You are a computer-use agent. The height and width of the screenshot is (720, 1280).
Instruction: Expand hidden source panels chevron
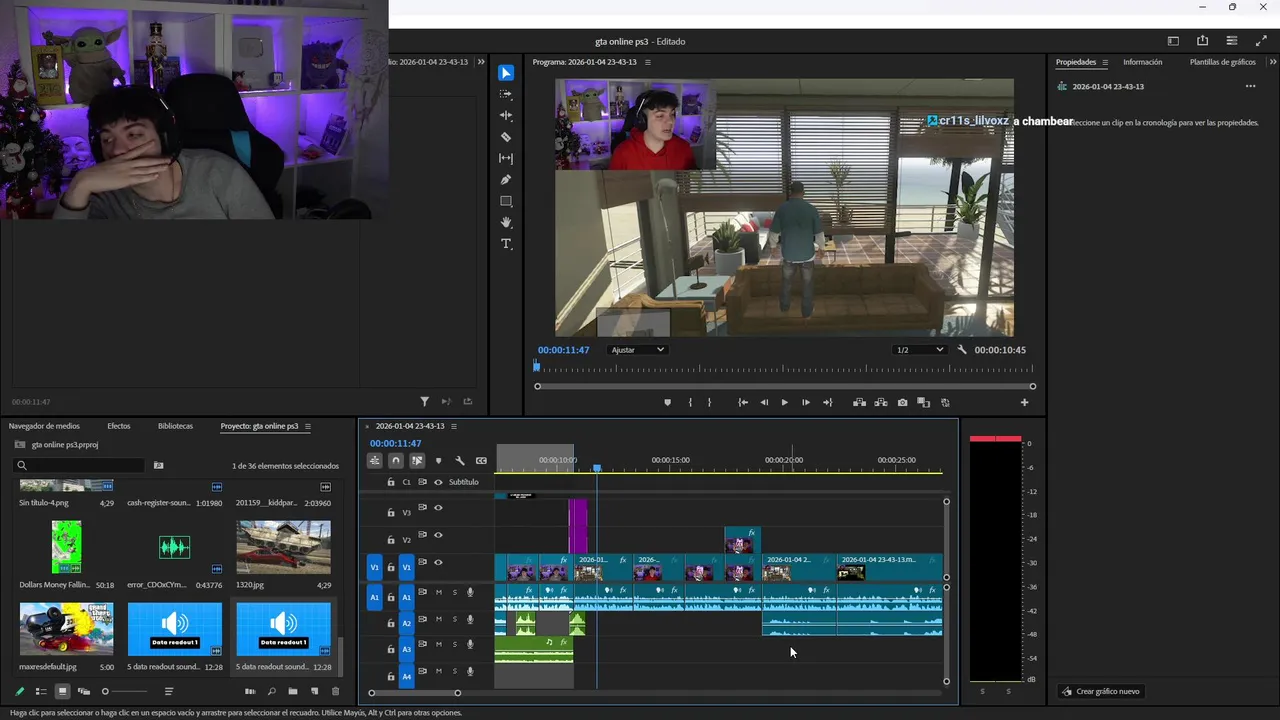click(x=481, y=62)
